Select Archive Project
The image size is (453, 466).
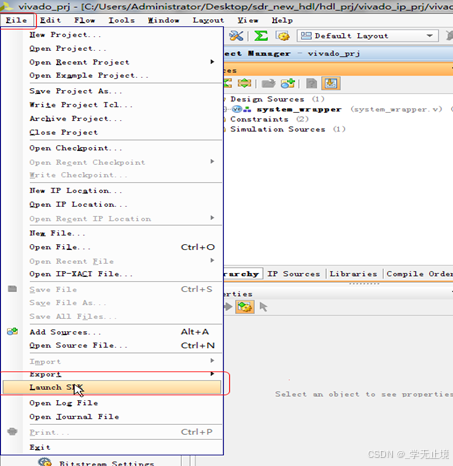pyautogui.click(x=112, y=119)
